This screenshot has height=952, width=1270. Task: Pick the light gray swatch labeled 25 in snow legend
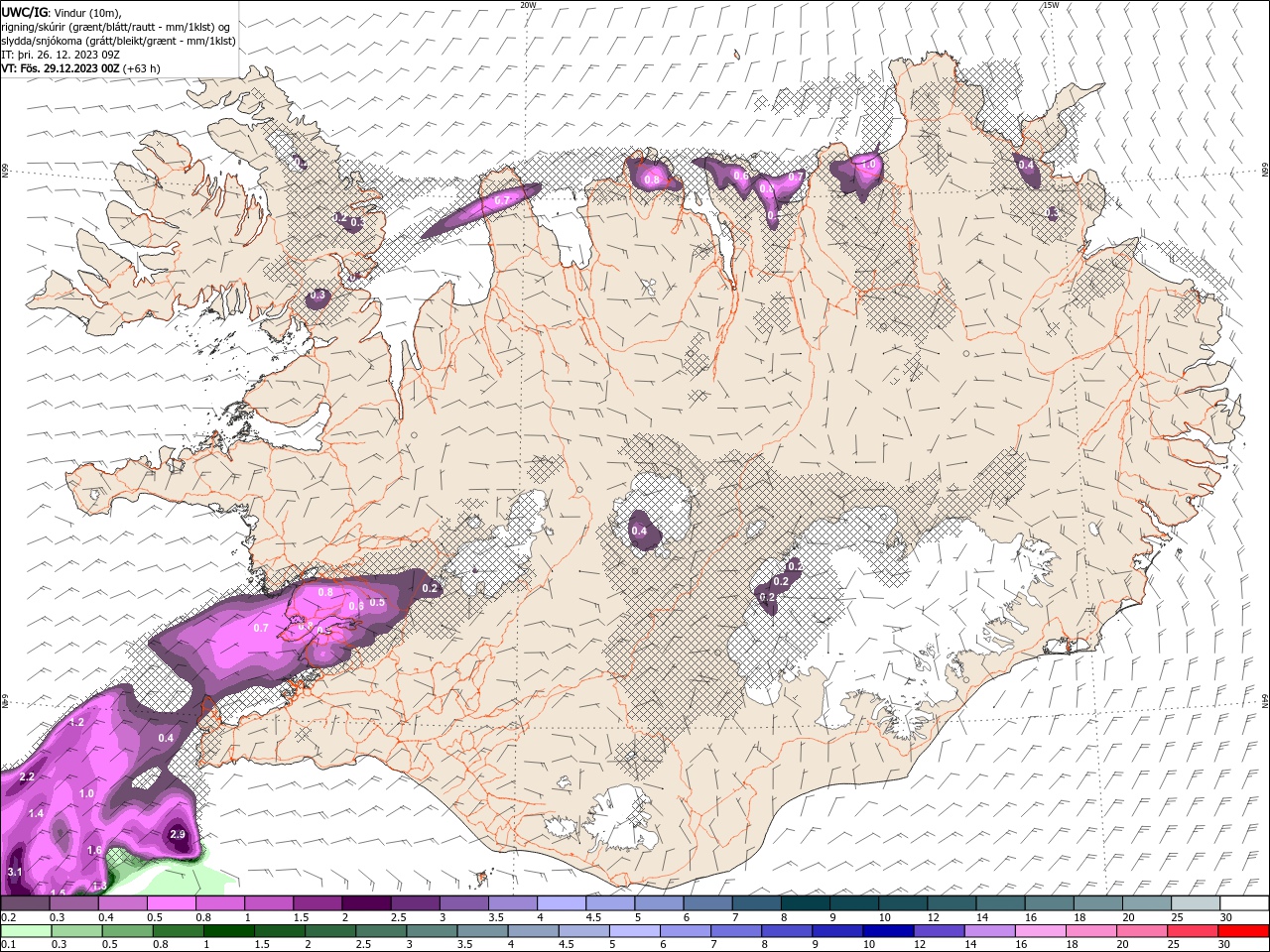[x=1195, y=903]
